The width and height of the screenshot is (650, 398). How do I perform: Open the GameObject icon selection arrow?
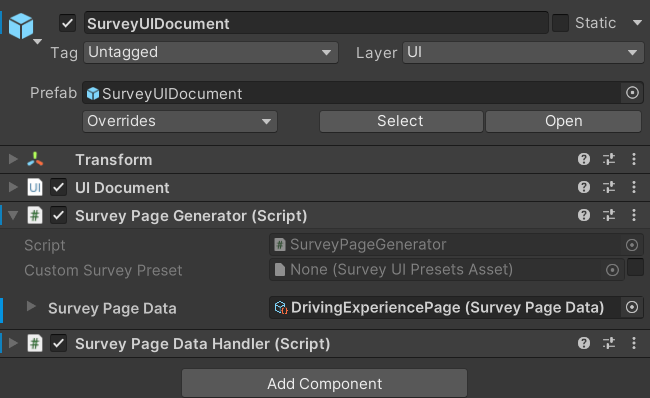point(37,41)
